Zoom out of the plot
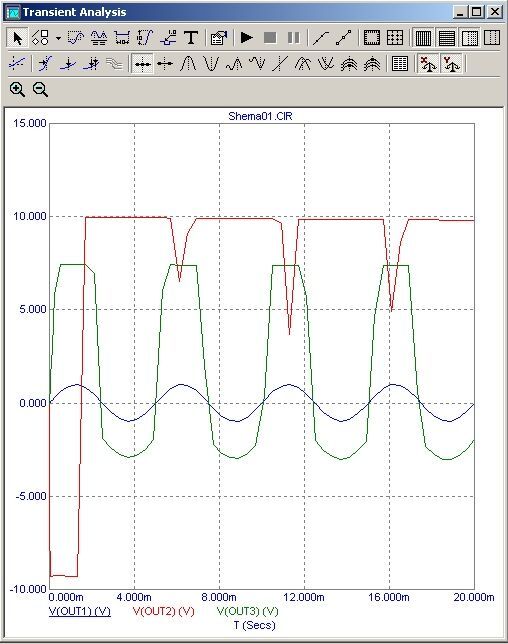The image size is (508, 644). point(40,89)
